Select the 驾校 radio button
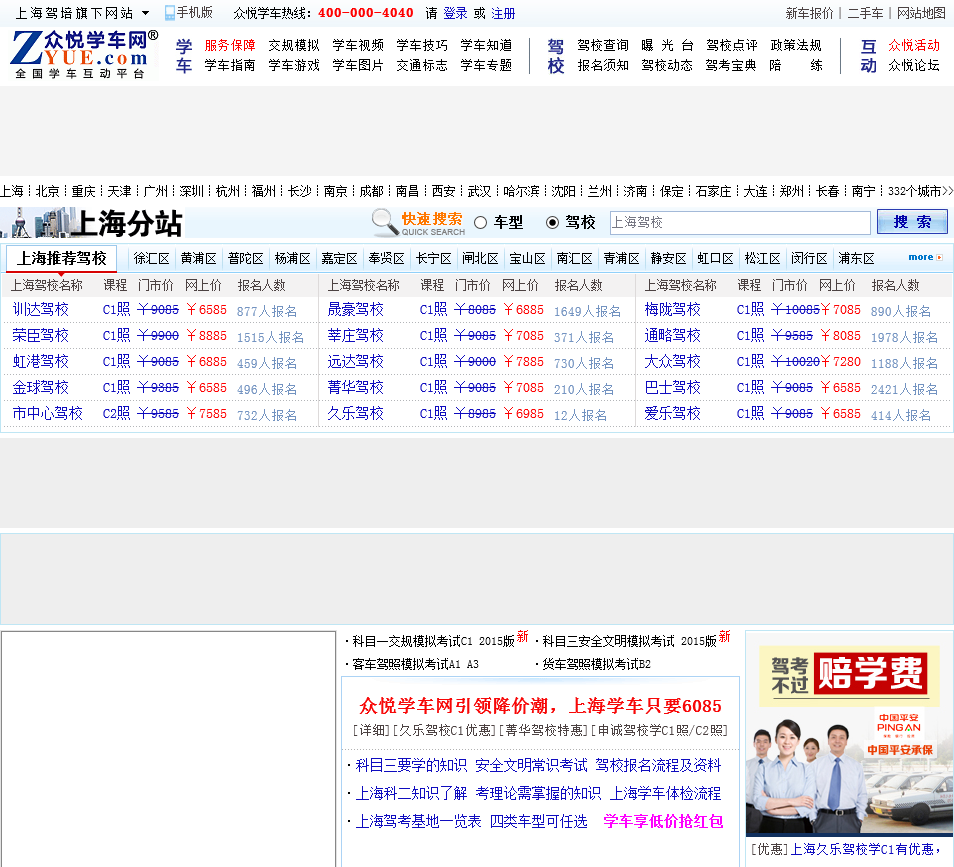The image size is (954, 867). [552, 223]
